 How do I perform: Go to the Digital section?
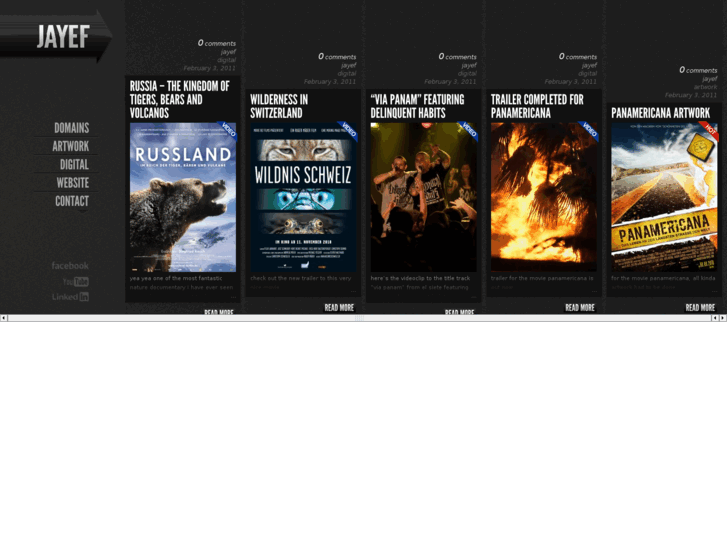pyautogui.click(x=74, y=165)
